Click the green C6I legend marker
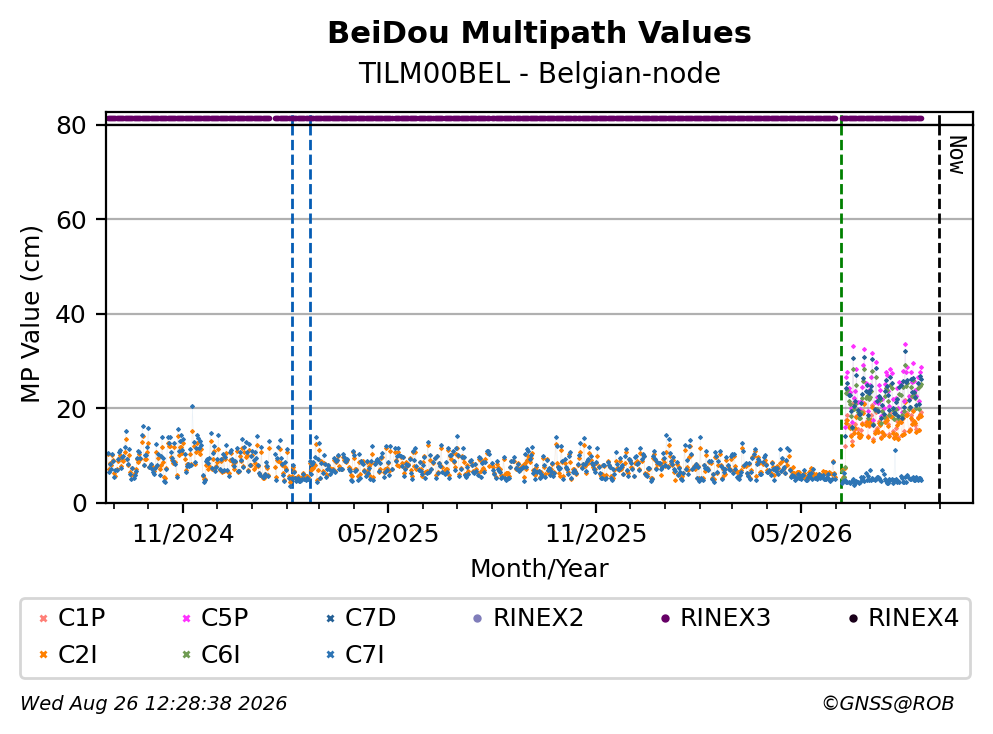993x734 pixels. 186,655
